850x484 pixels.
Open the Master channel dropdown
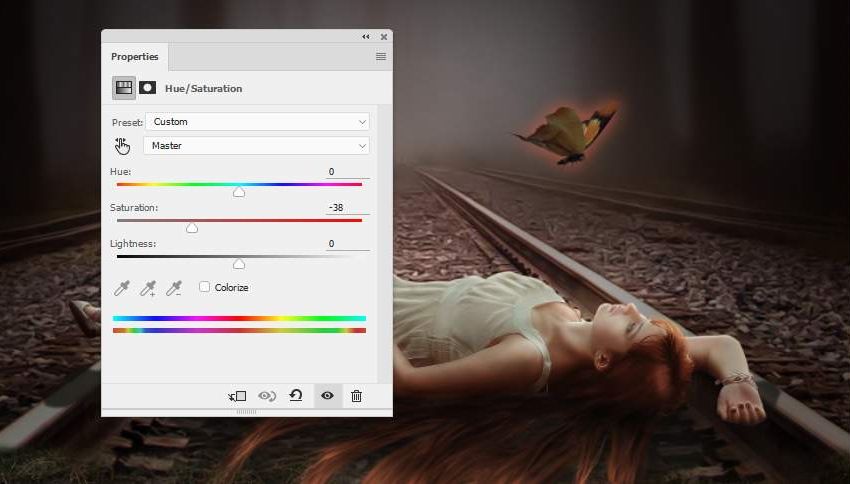pos(257,146)
